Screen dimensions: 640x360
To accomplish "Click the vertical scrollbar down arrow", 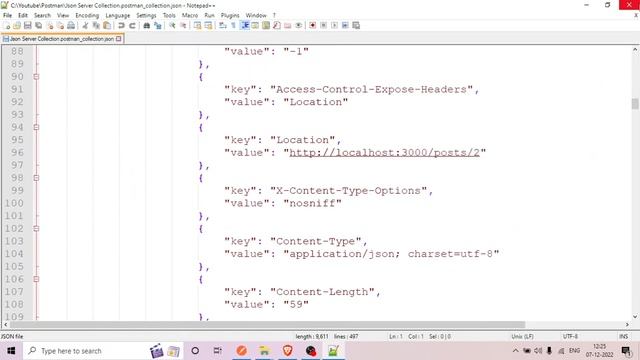I will point(635,317).
